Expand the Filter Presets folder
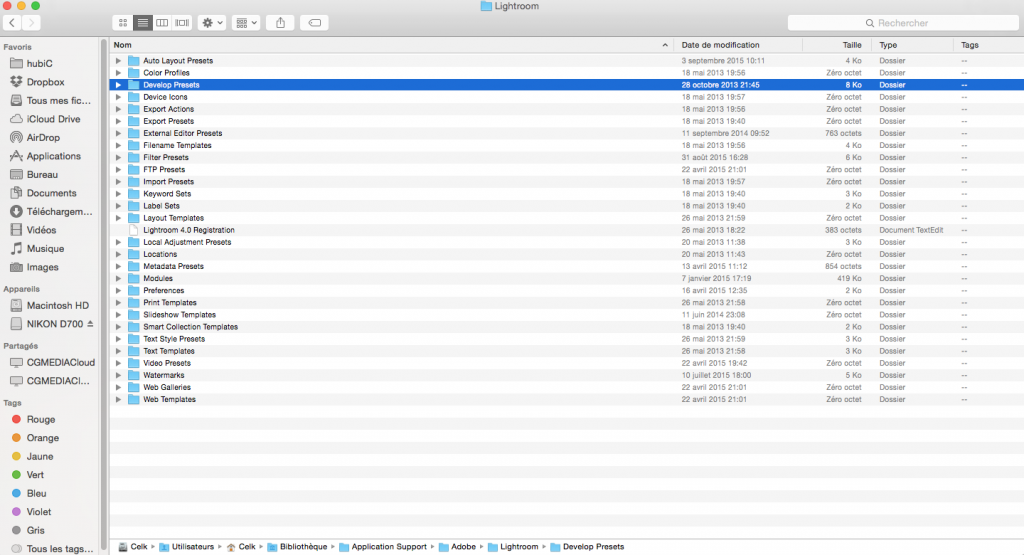Image resolution: width=1024 pixels, height=555 pixels. click(118, 157)
